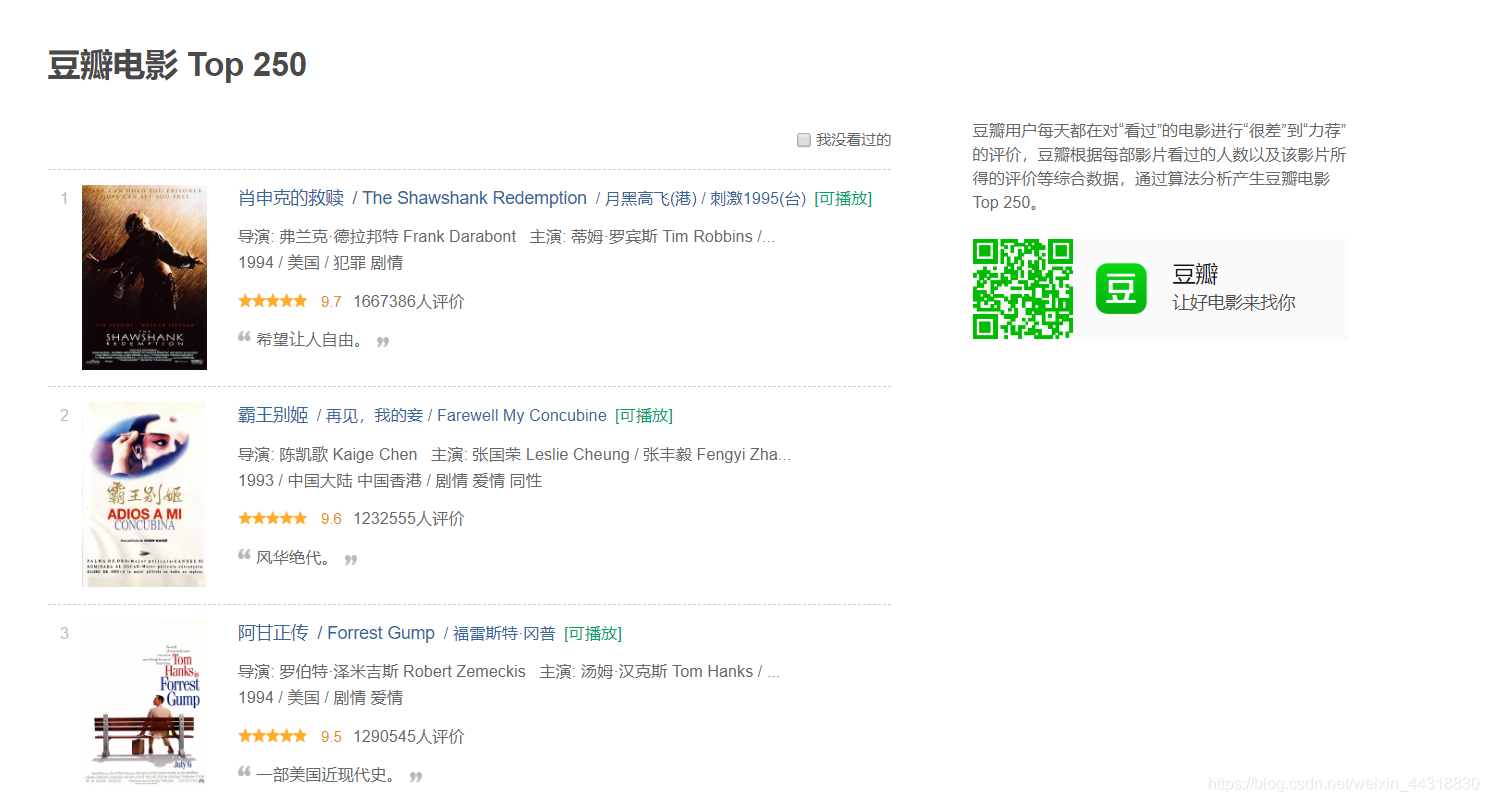Viewport: 1489px width, 802px height.
Task: Click 可播放 tag beside 福雷斯特·冈普
Action: [593, 633]
